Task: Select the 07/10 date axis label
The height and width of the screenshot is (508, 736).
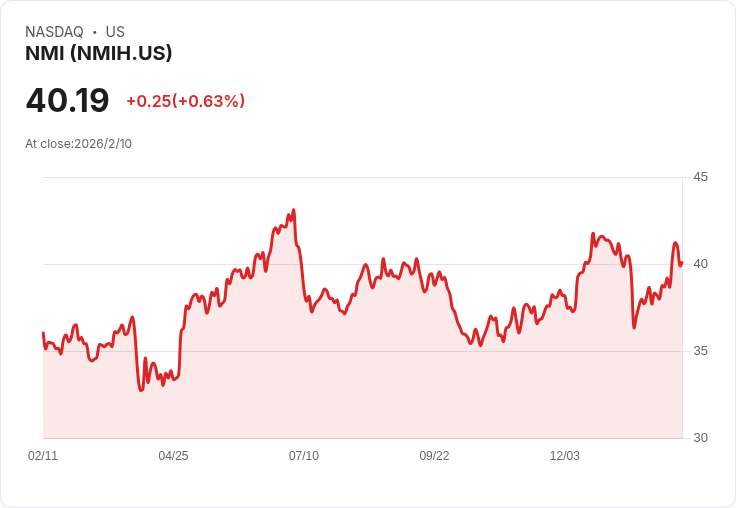Action: tap(304, 455)
